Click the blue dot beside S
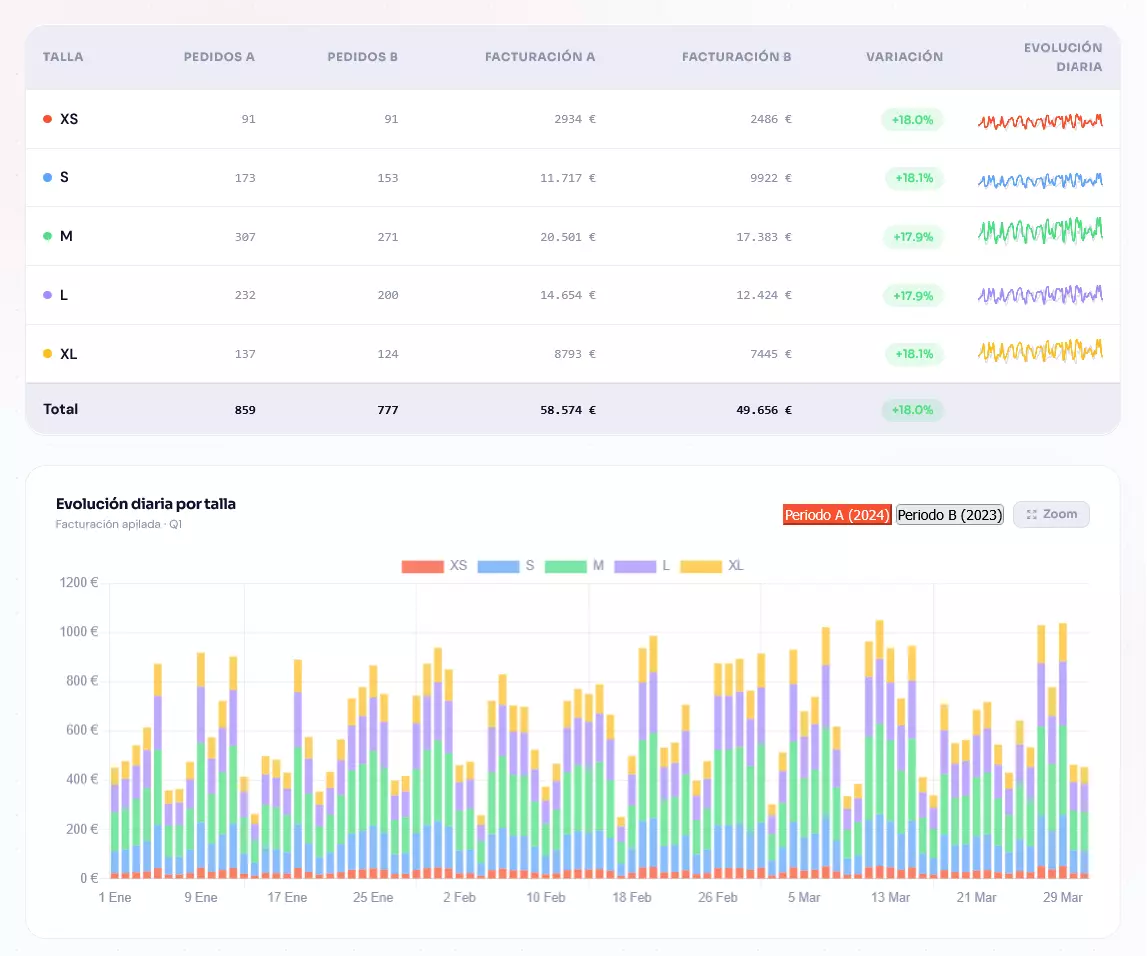 point(47,177)
